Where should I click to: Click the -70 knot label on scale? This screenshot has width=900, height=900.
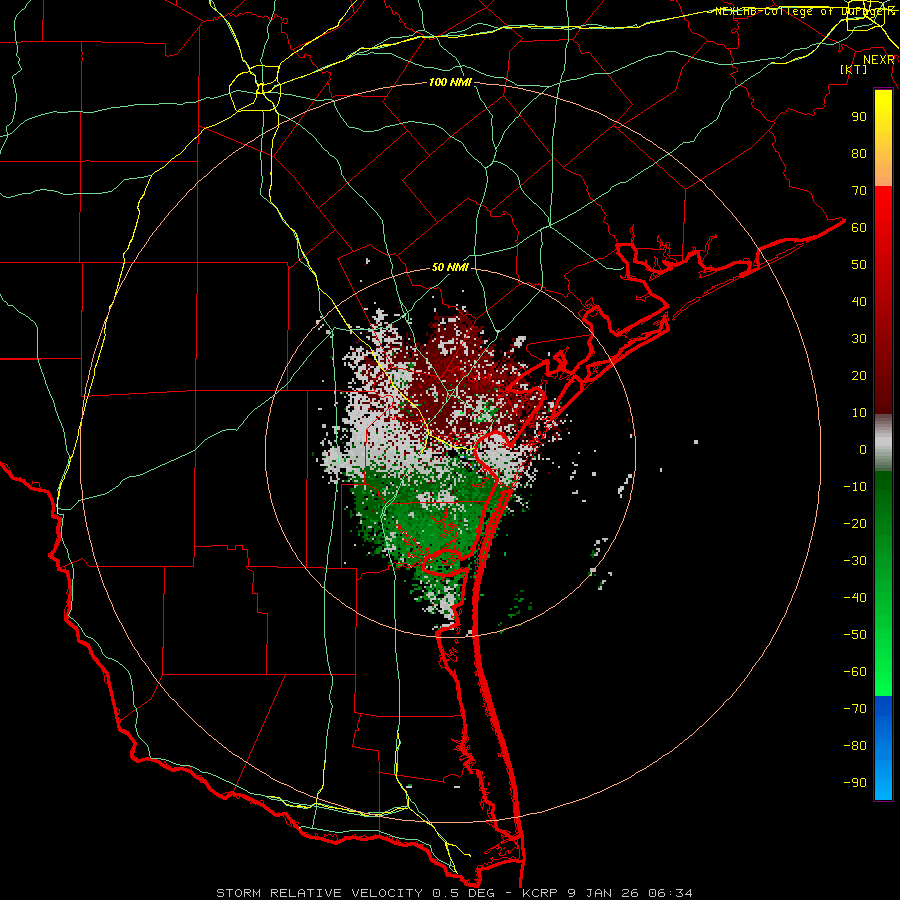855,709
